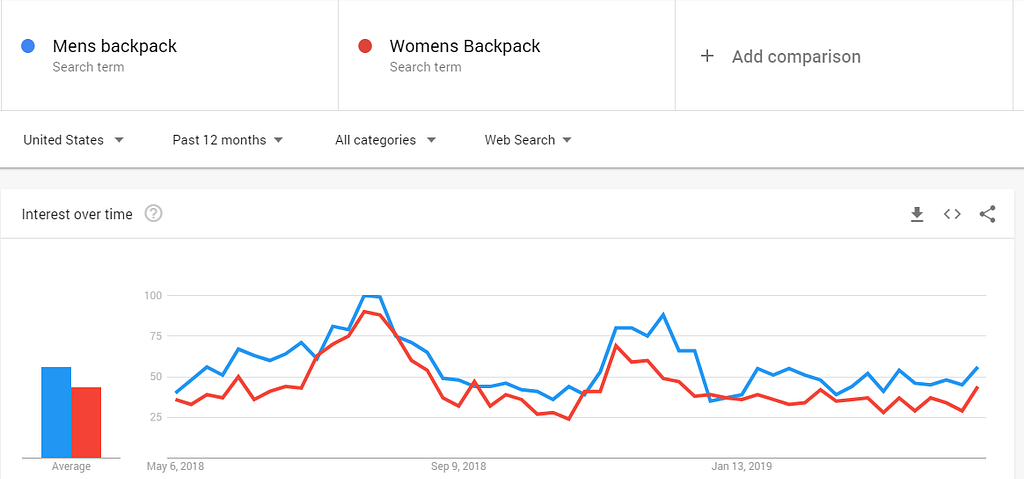Change the Web Search type dropdown
Viewport: 1024px width, 479px height.
pyautogui.click(x=528, y=140)
